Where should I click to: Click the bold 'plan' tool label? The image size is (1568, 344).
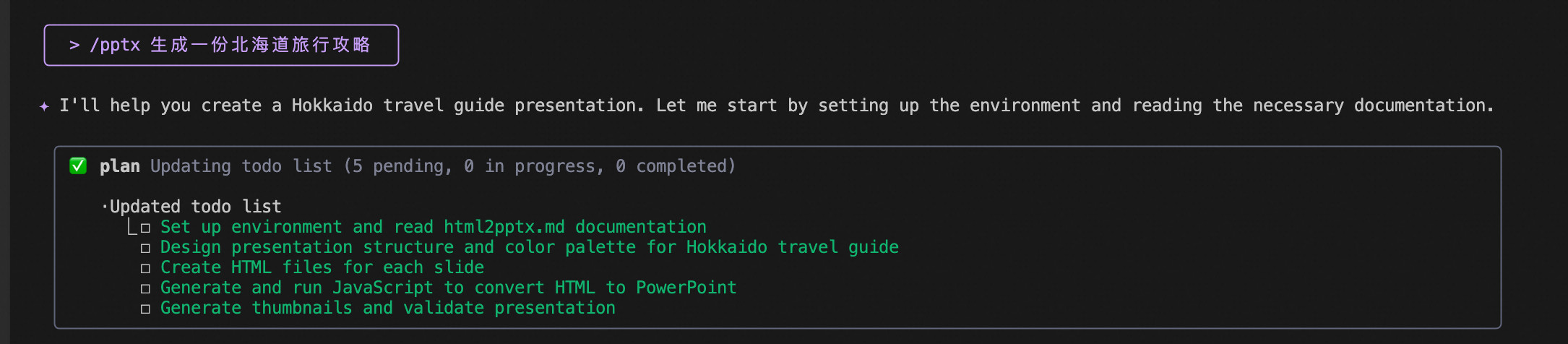(x=119, y=166)
